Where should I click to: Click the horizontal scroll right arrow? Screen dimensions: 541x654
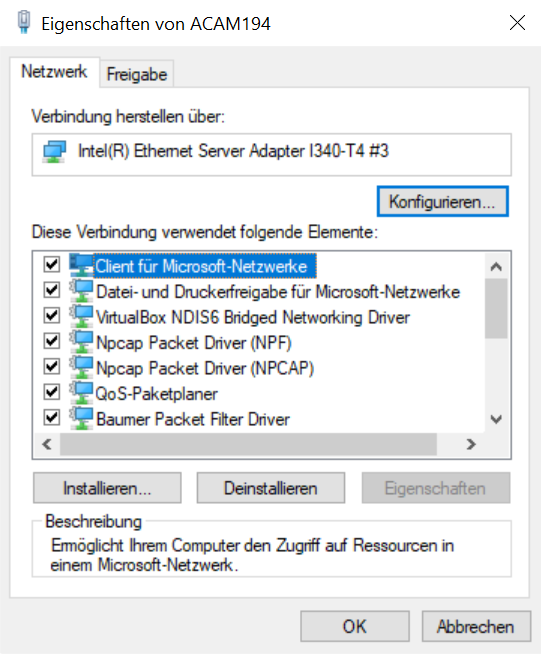pyautogui.click(x=471, y=444)
